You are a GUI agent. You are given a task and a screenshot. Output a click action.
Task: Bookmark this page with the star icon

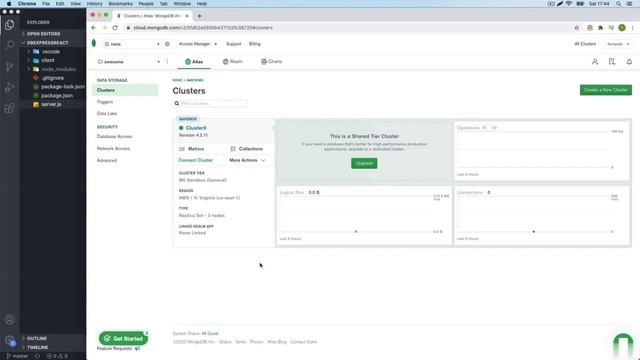coord(577,28)
